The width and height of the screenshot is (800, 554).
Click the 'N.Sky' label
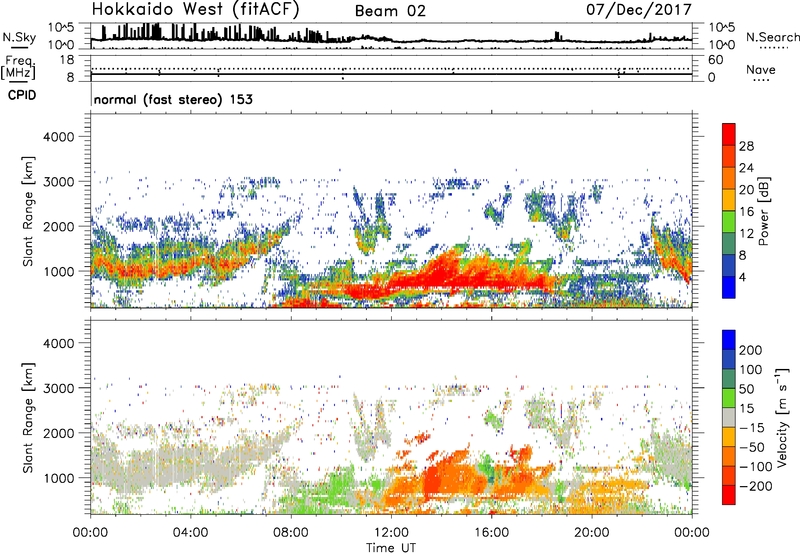pyautogui.click(x=19, y=37)
